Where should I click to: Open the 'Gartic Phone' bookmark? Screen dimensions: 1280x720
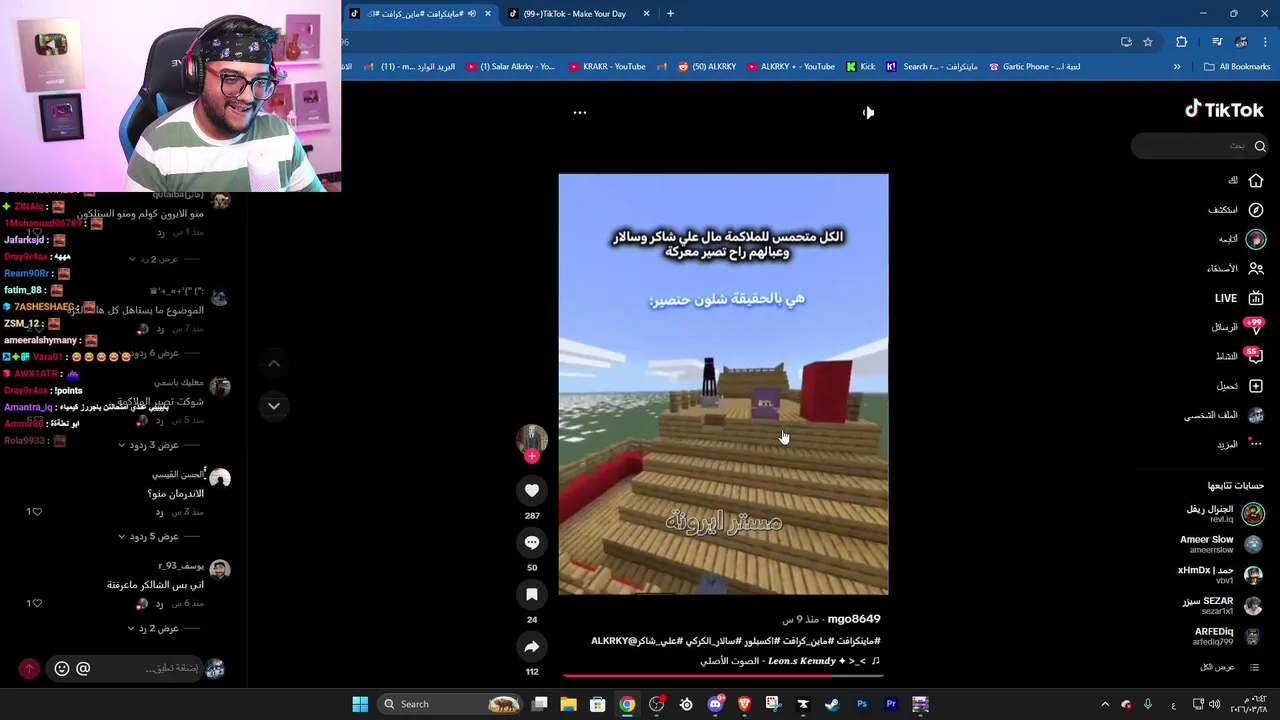pyautogui.click(x=1034, y=67)
